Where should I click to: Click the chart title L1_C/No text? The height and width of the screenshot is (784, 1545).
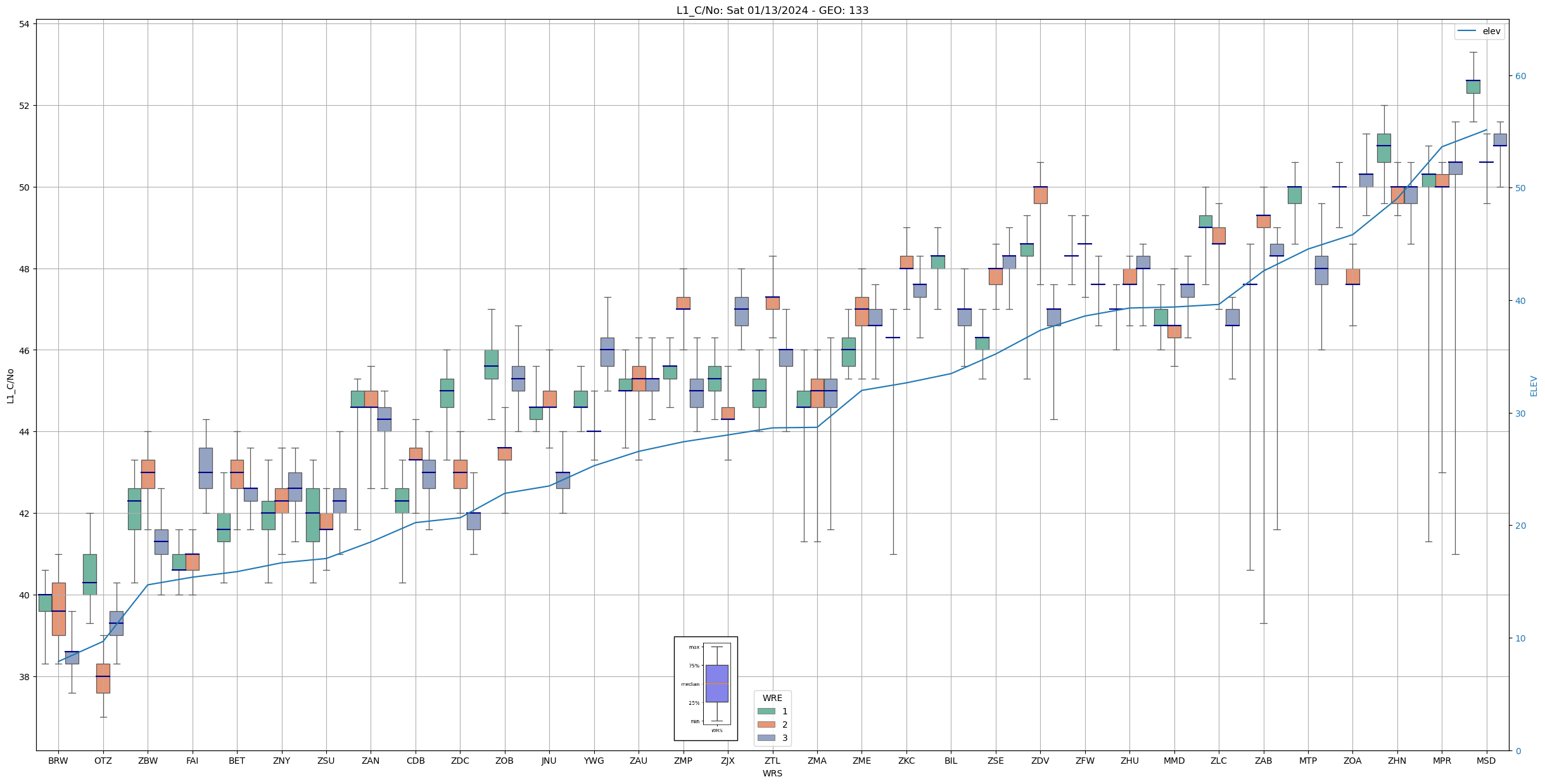coord(772,10)
